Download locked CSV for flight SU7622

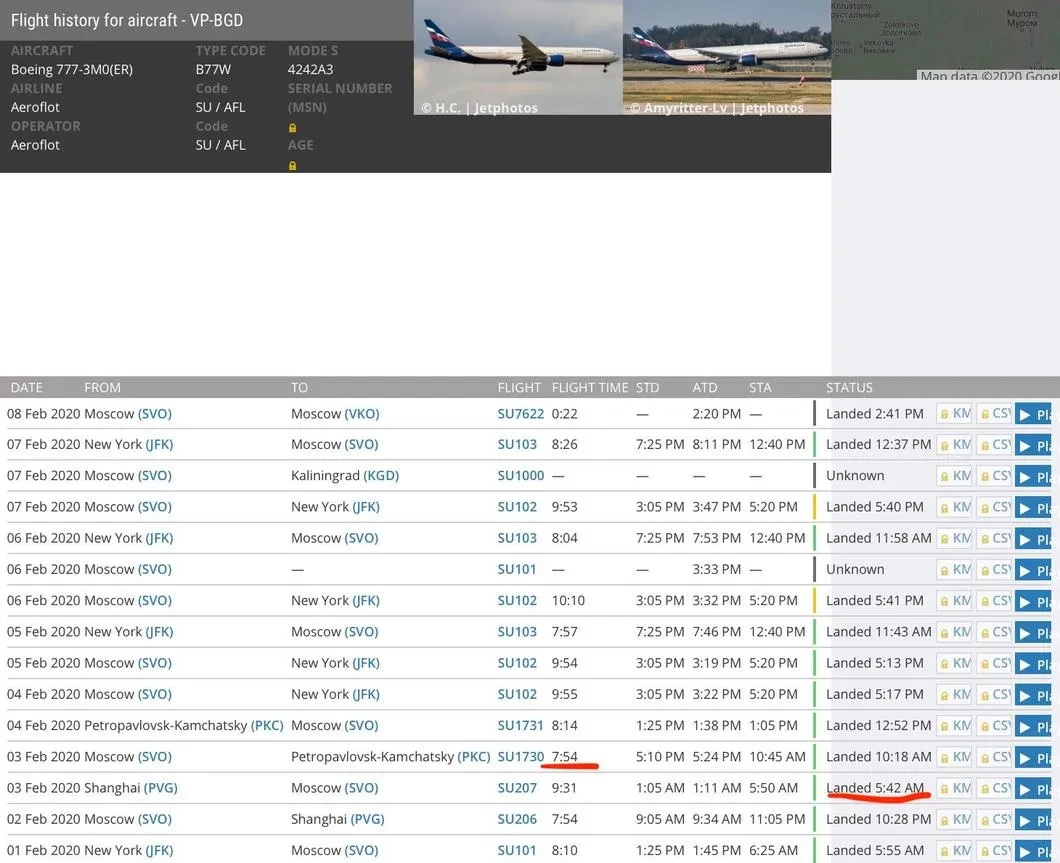(x=994, y=414)
